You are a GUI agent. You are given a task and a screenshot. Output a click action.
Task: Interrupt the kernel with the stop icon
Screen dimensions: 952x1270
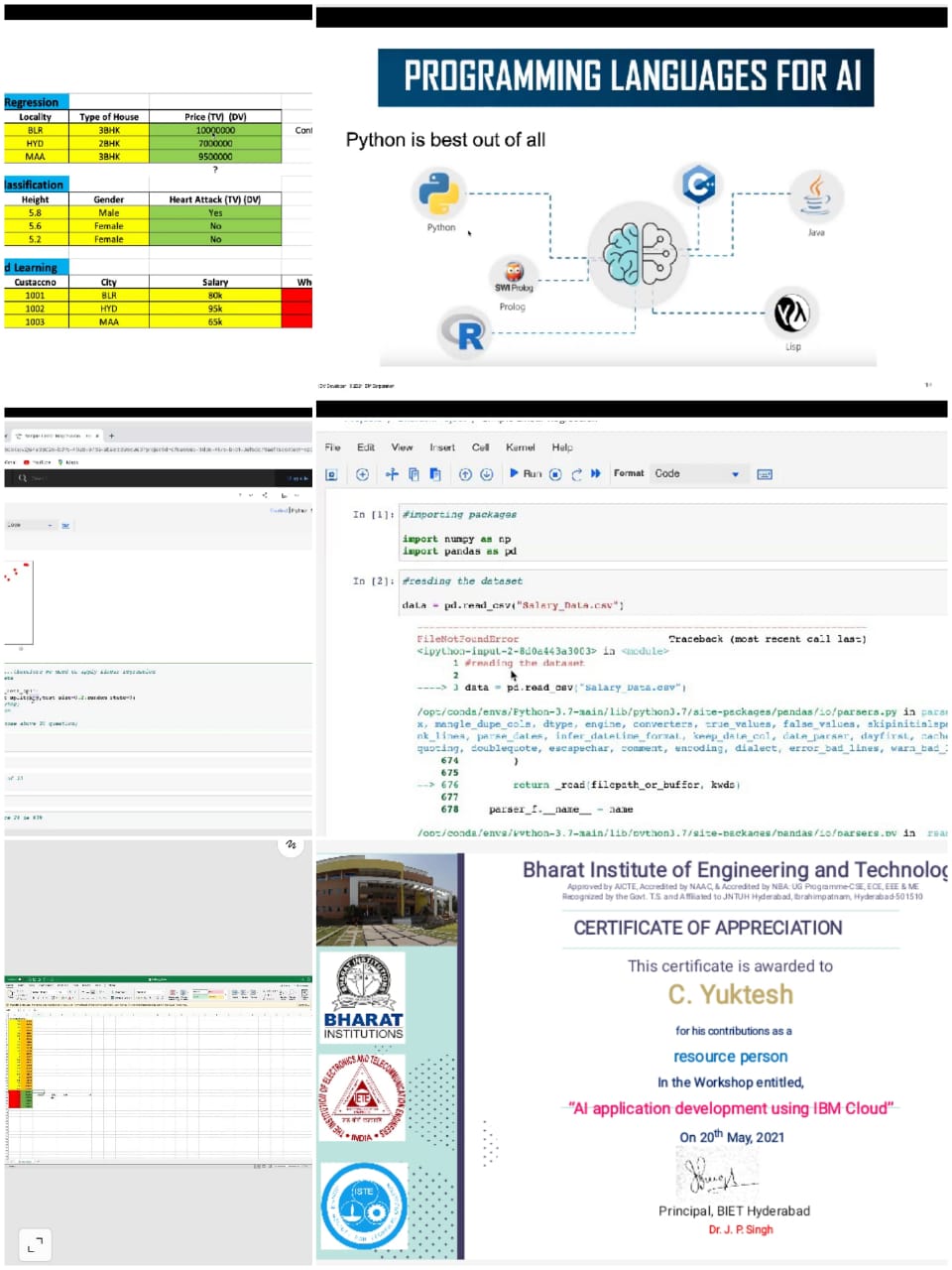tap(555, 474)
